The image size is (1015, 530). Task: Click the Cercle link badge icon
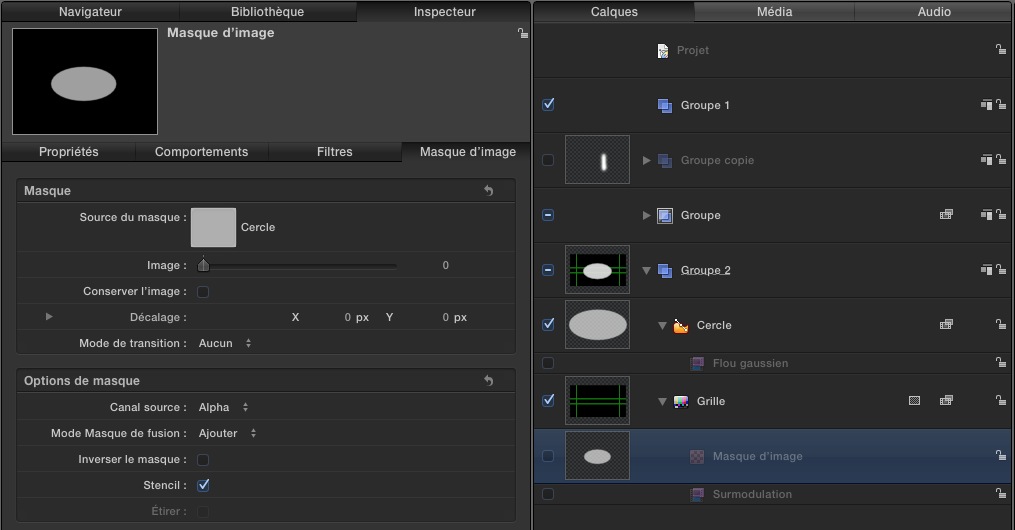click(946, 324)
